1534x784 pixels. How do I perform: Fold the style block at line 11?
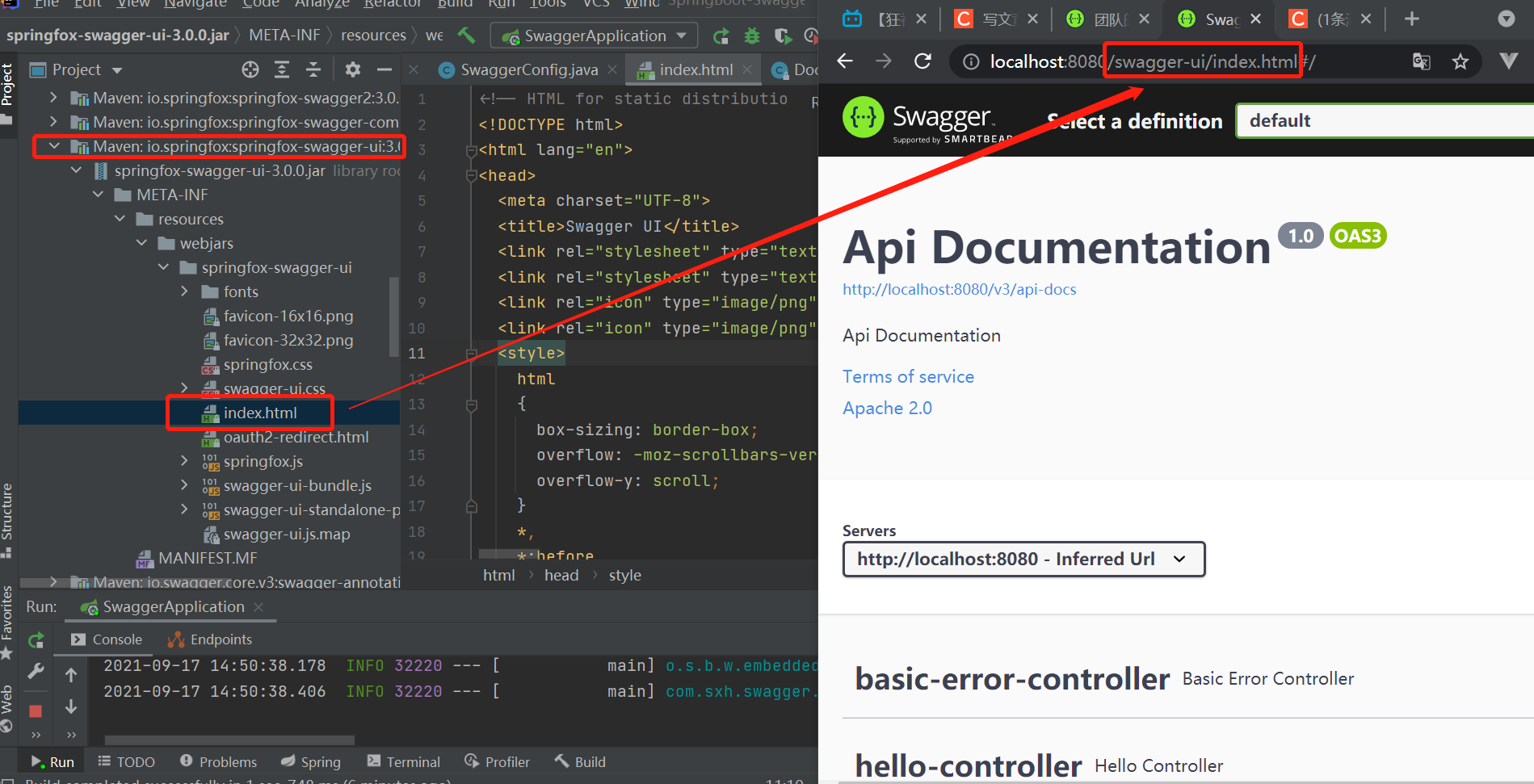point(472,353)
